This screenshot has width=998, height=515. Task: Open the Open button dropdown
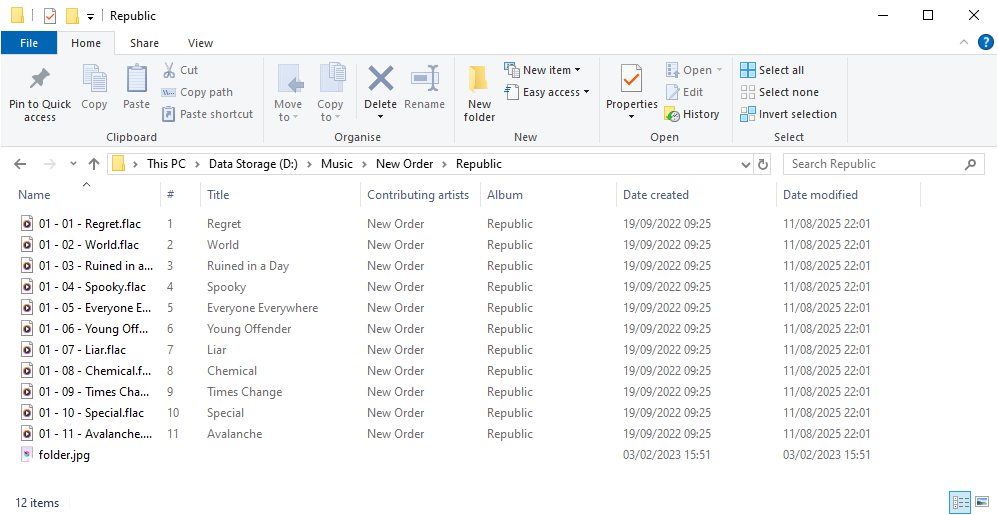click(719, 70)
